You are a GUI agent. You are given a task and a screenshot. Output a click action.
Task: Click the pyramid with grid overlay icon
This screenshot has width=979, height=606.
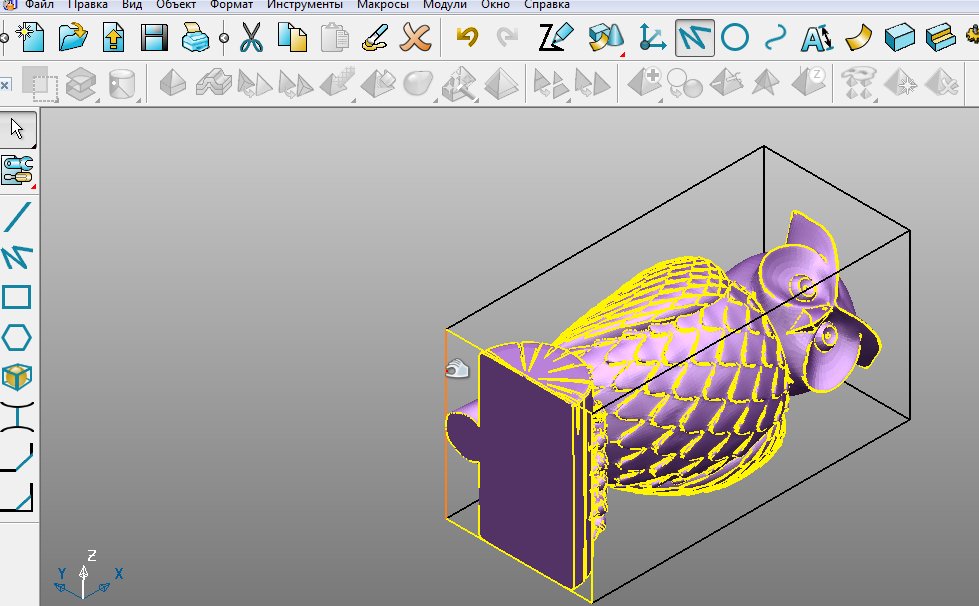coord(337,84)
